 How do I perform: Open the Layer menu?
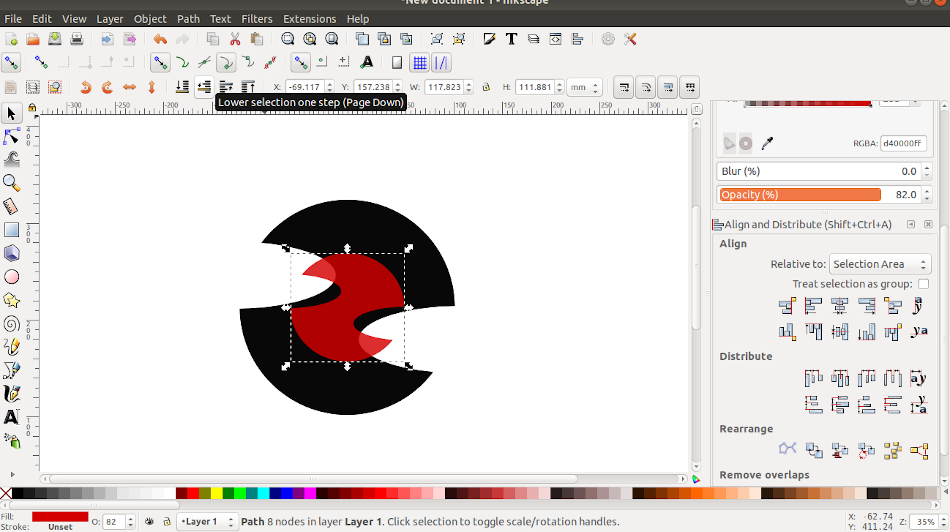(110, 19)
